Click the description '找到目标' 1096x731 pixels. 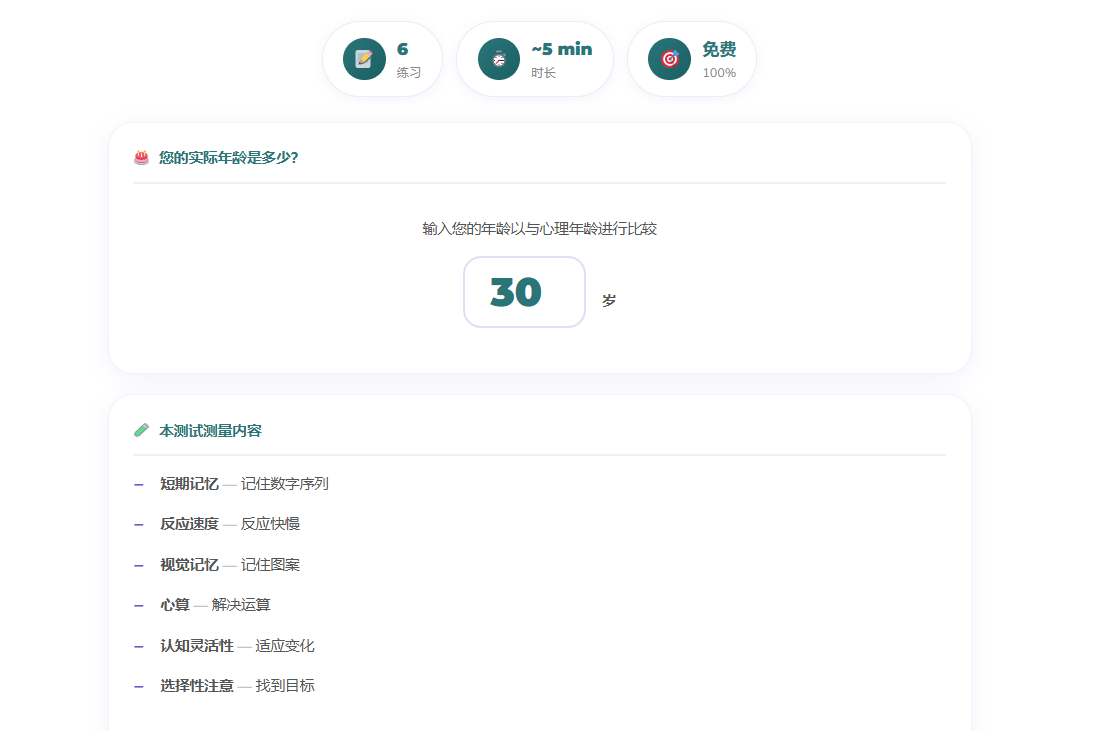284,686
